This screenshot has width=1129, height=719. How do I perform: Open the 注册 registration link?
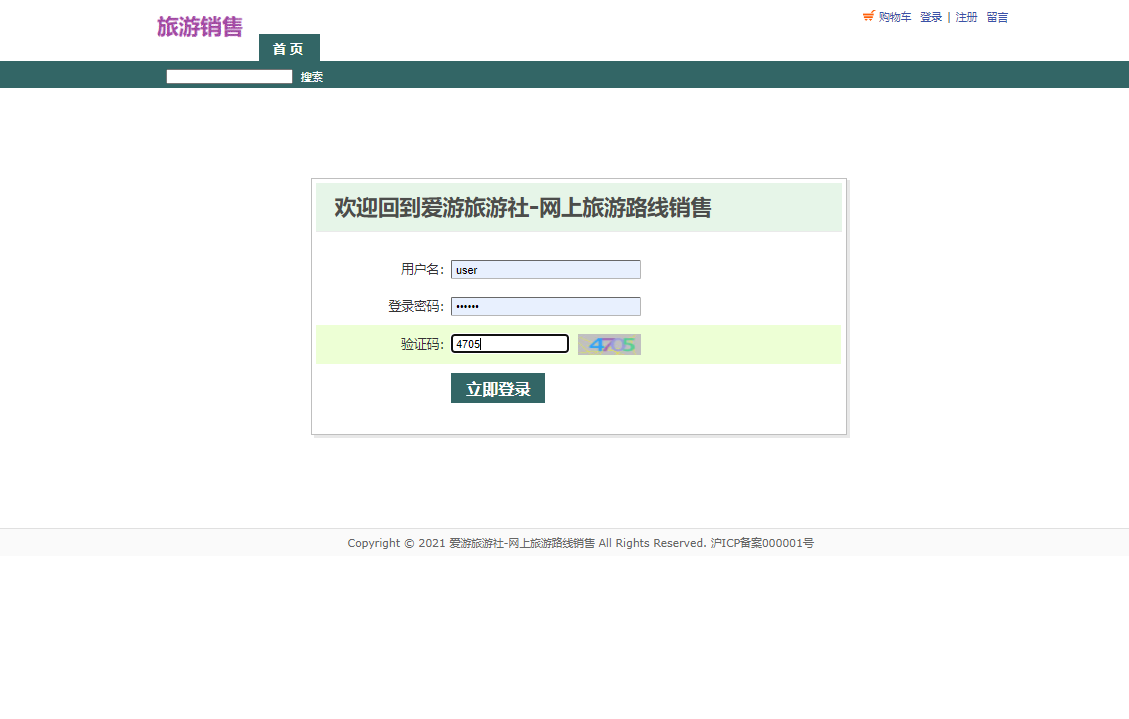point(966,17)
